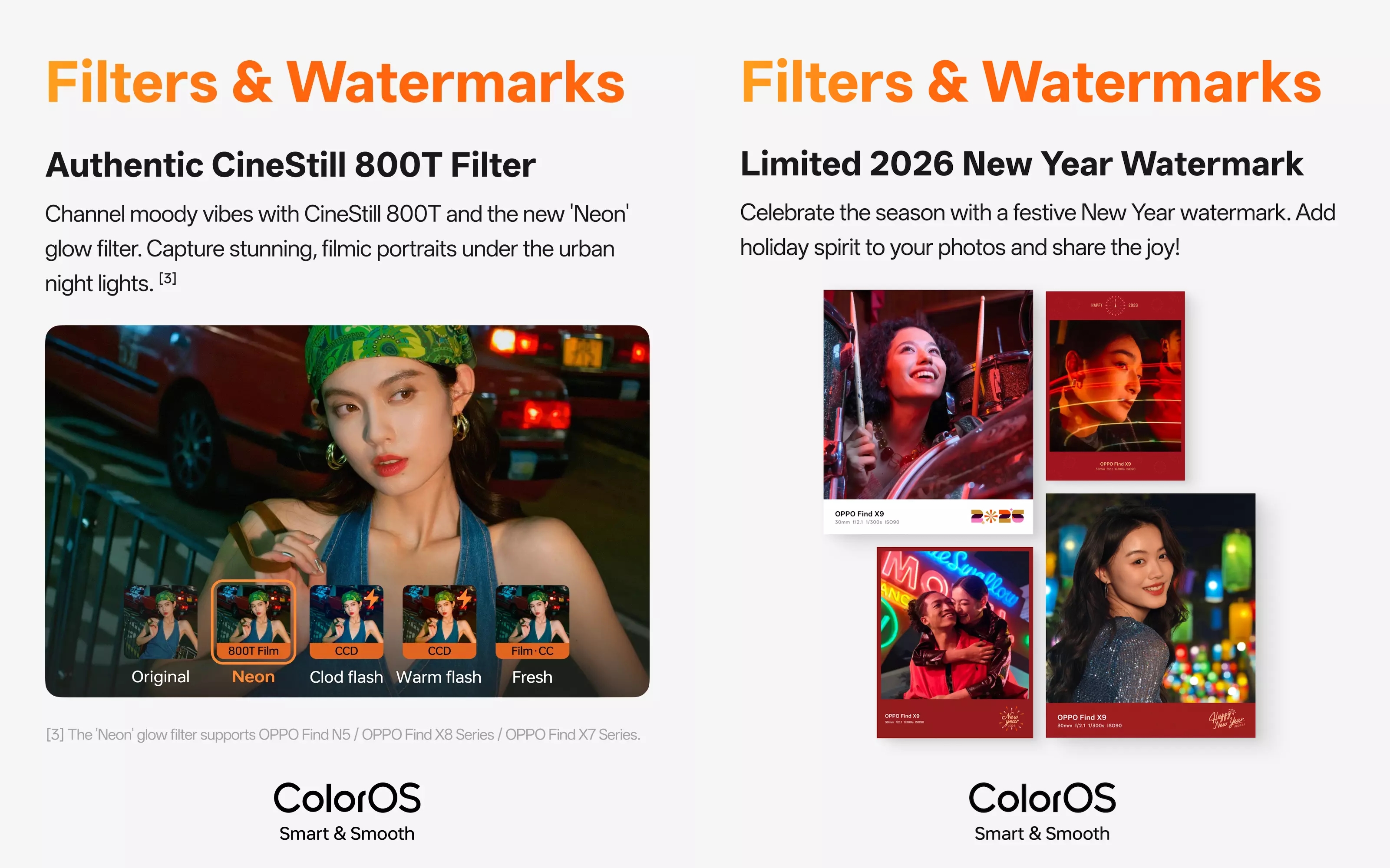
Task: Select the Warm flash CCD filter
Action: coord(439,622)
